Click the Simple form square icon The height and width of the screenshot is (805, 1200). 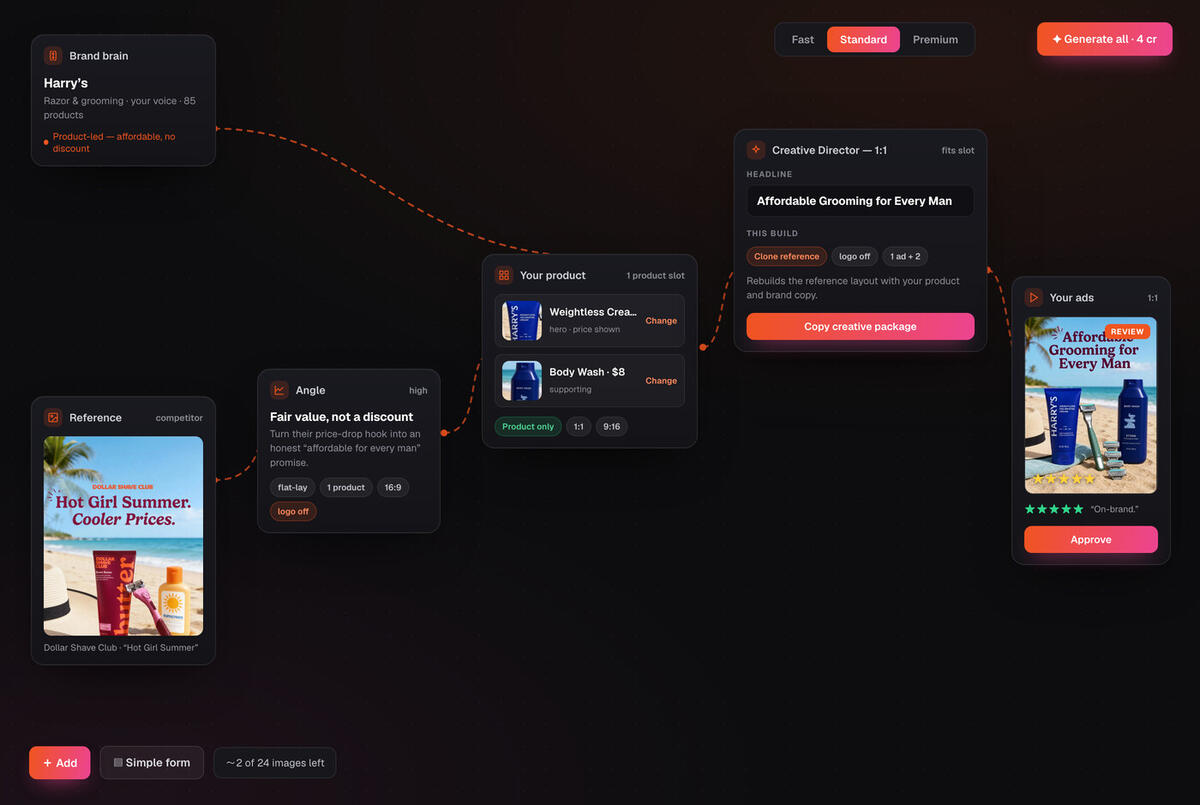pyautogui.click(x=118, y=763)
